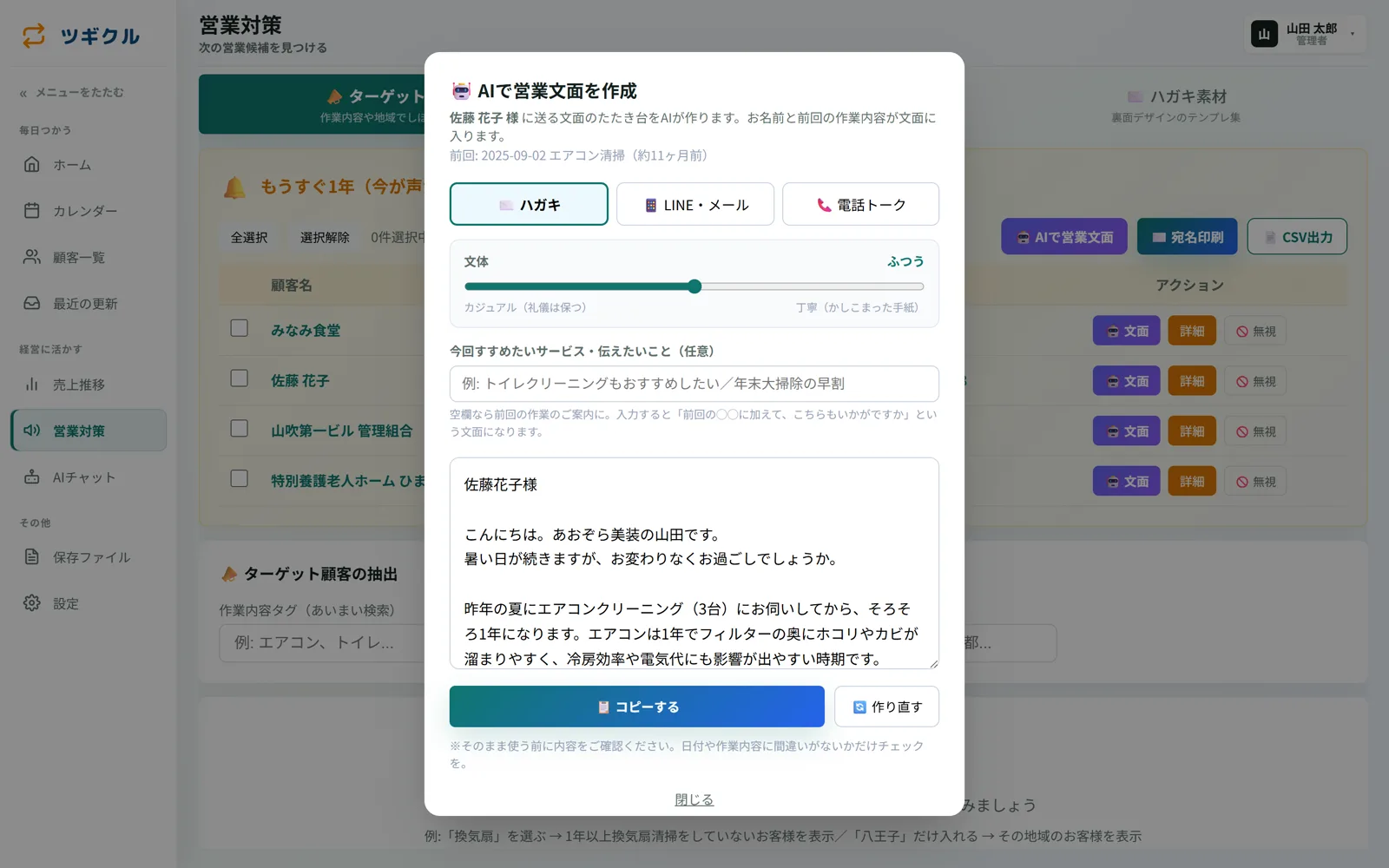Click the ツギクル logo icon
This screenshot has width=1389, height=868.
coord(33,36)
